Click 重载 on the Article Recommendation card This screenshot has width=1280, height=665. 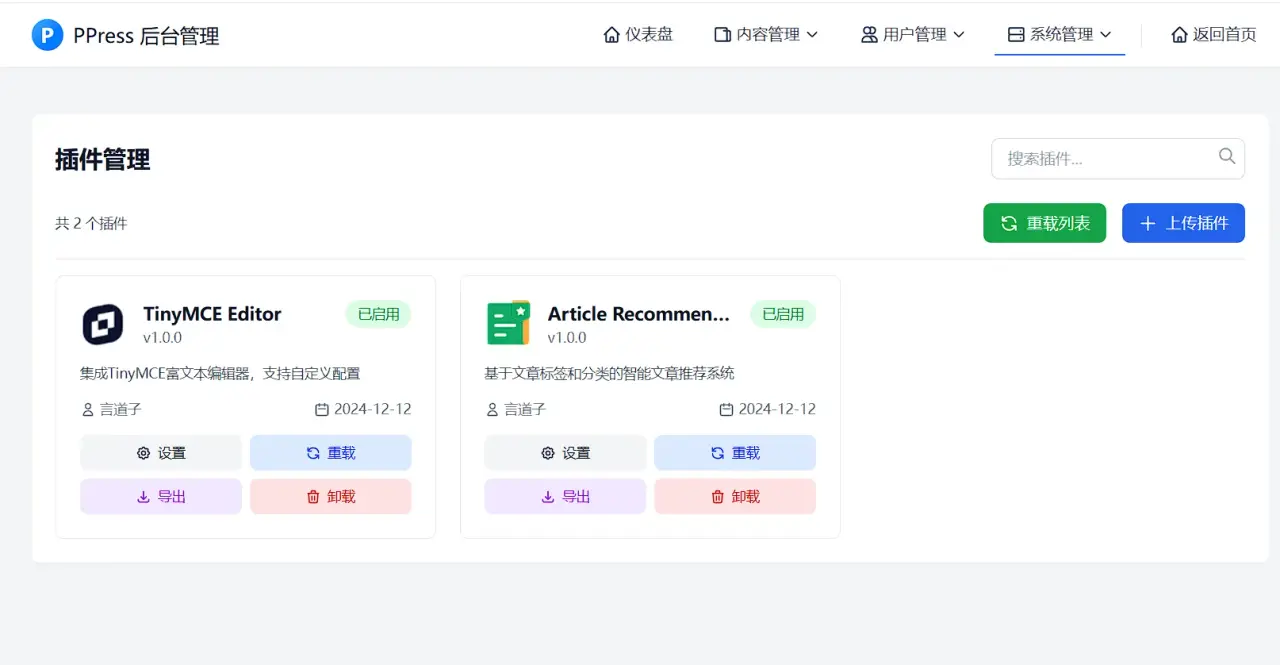[x=735, y=453]
